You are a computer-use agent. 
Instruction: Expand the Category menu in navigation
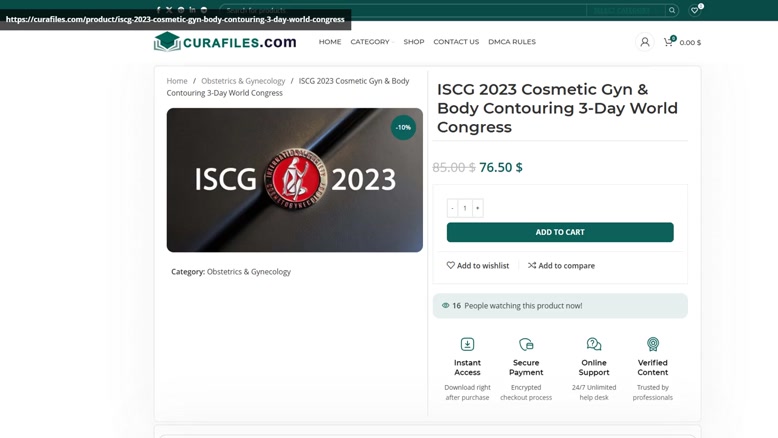coord(372,42)
